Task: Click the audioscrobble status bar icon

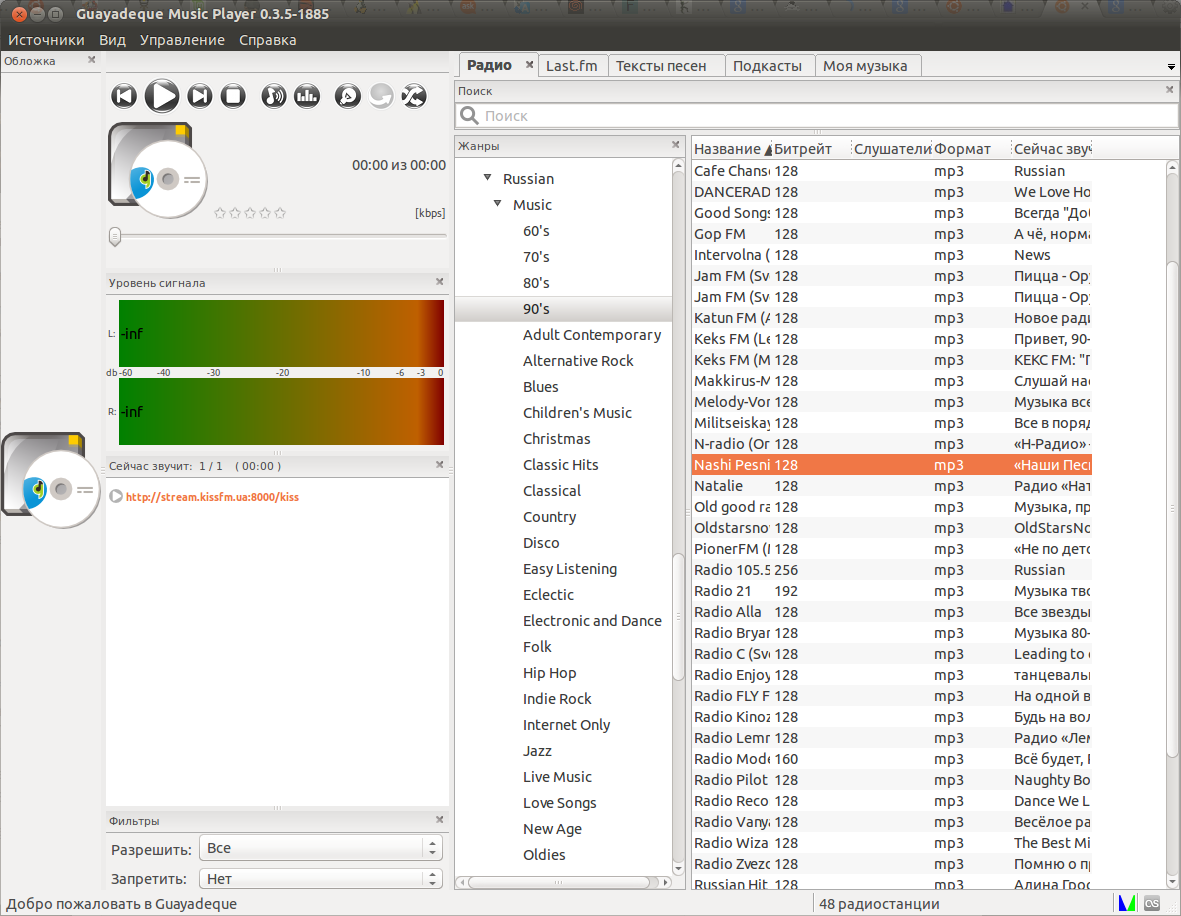Action: (x=1152, y=903)
